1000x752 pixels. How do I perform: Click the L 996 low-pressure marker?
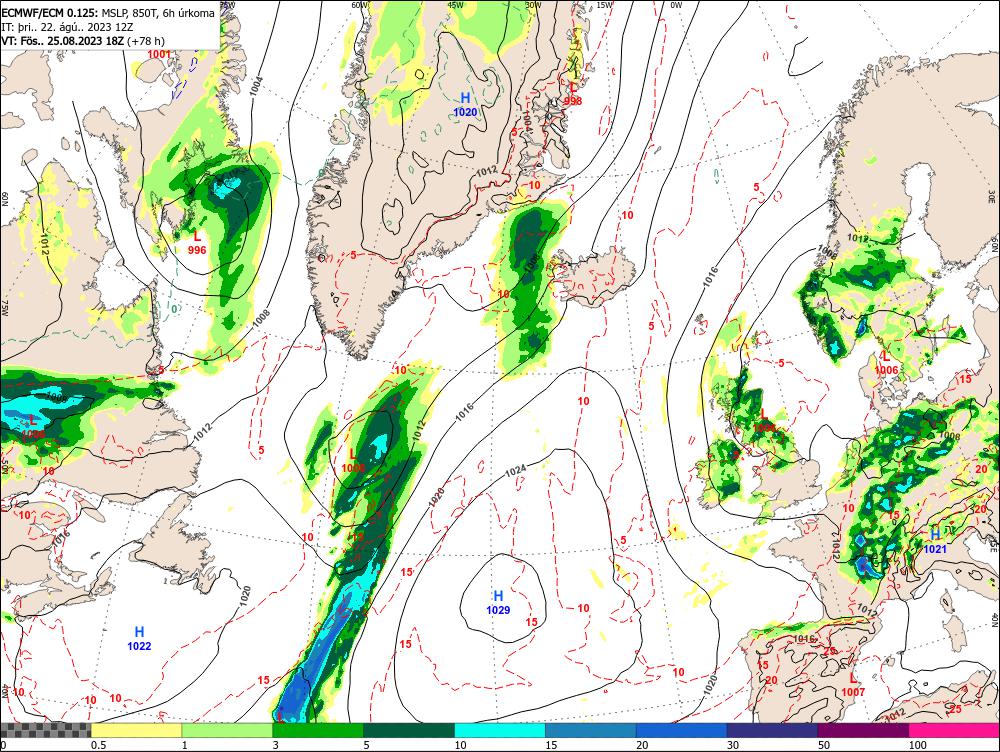click(x=197, y=243)
